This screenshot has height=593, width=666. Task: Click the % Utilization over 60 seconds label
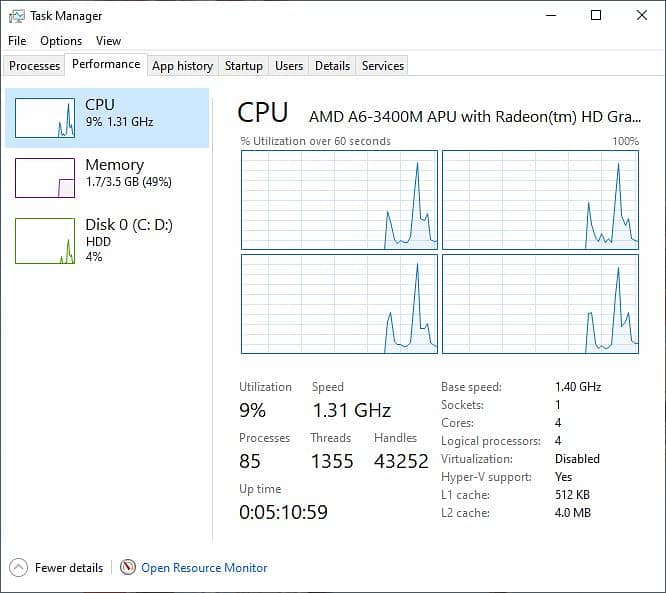coord(316,141)
